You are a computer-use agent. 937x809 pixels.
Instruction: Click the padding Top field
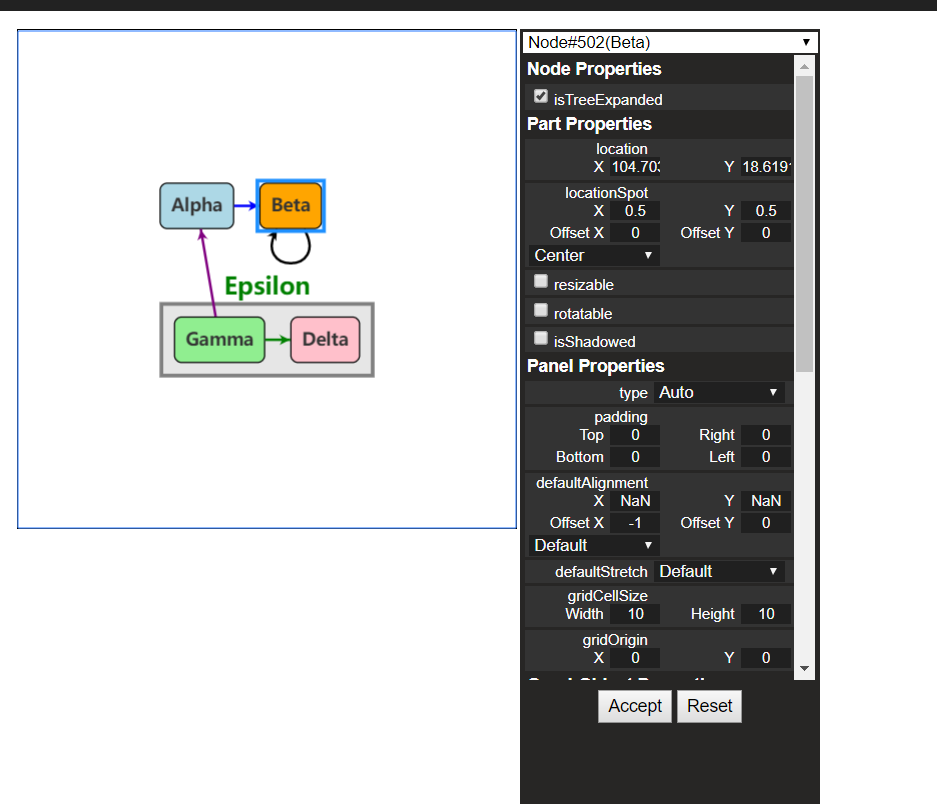click(x=635, y=435)
